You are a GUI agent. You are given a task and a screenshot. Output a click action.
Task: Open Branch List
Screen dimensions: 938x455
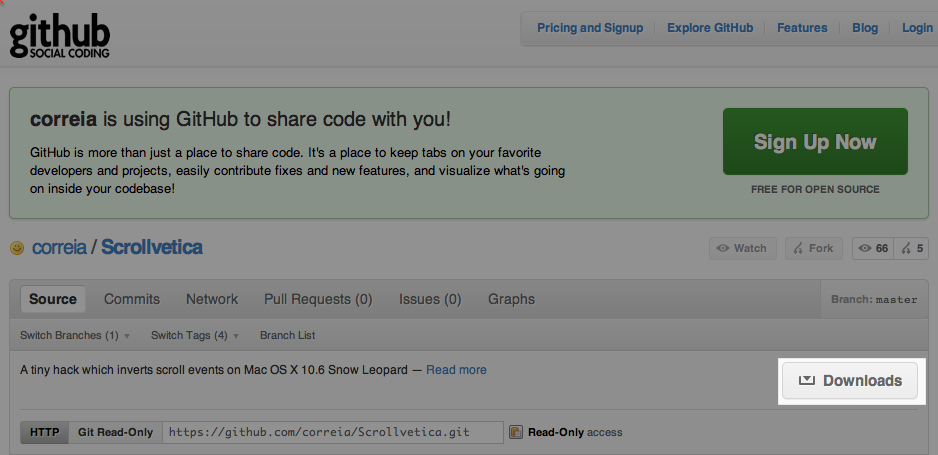pos(288,335)
